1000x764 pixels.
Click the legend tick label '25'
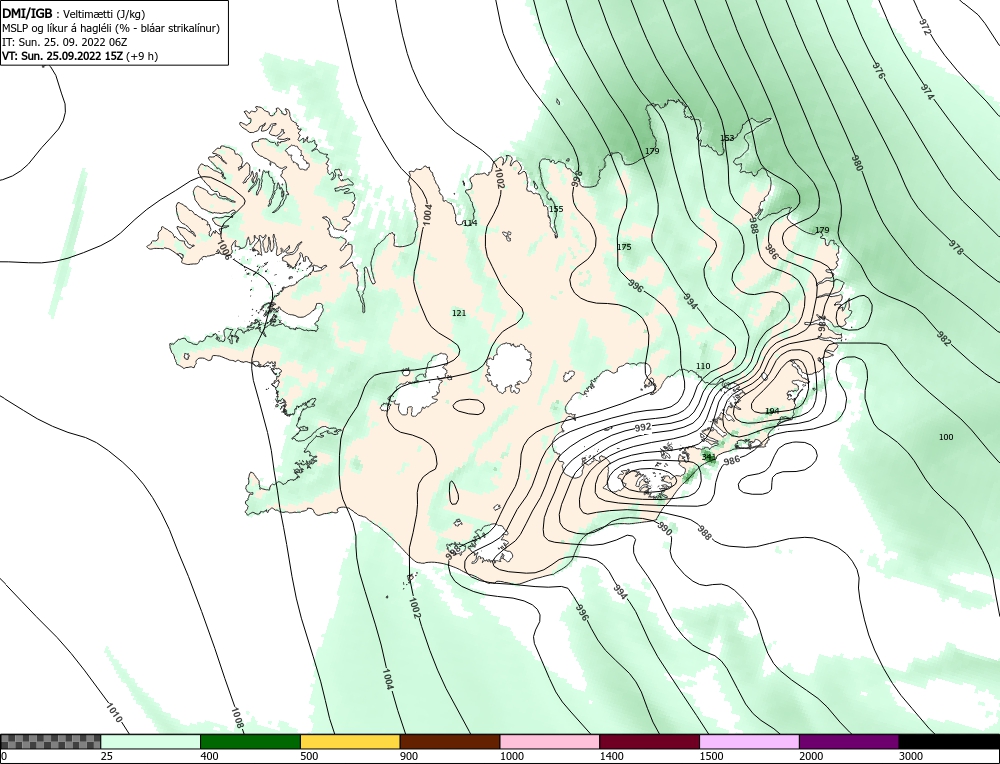[x=107, y=756]
